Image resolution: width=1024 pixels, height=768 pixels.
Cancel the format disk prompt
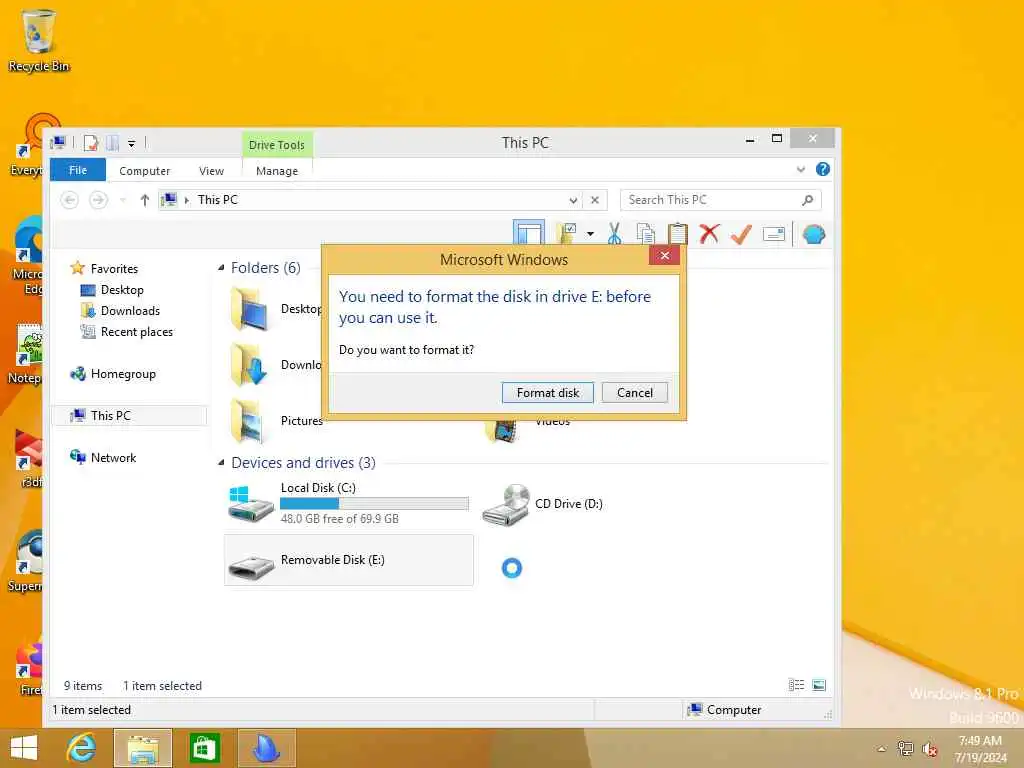pyautogui.click(x=634, y=392)
